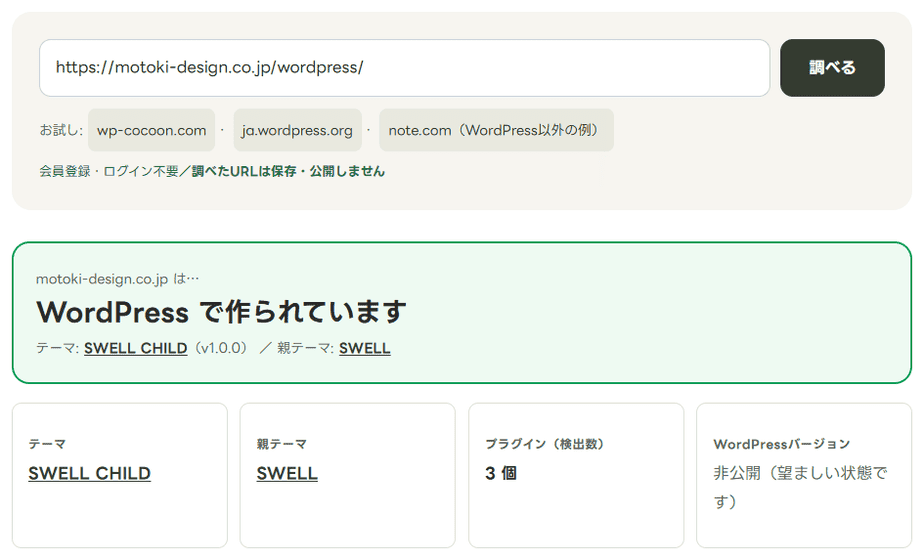Click 非公開（望ましい状態です） version text
This screenshot has height=559, width=924.
click(x=800, y=487)
